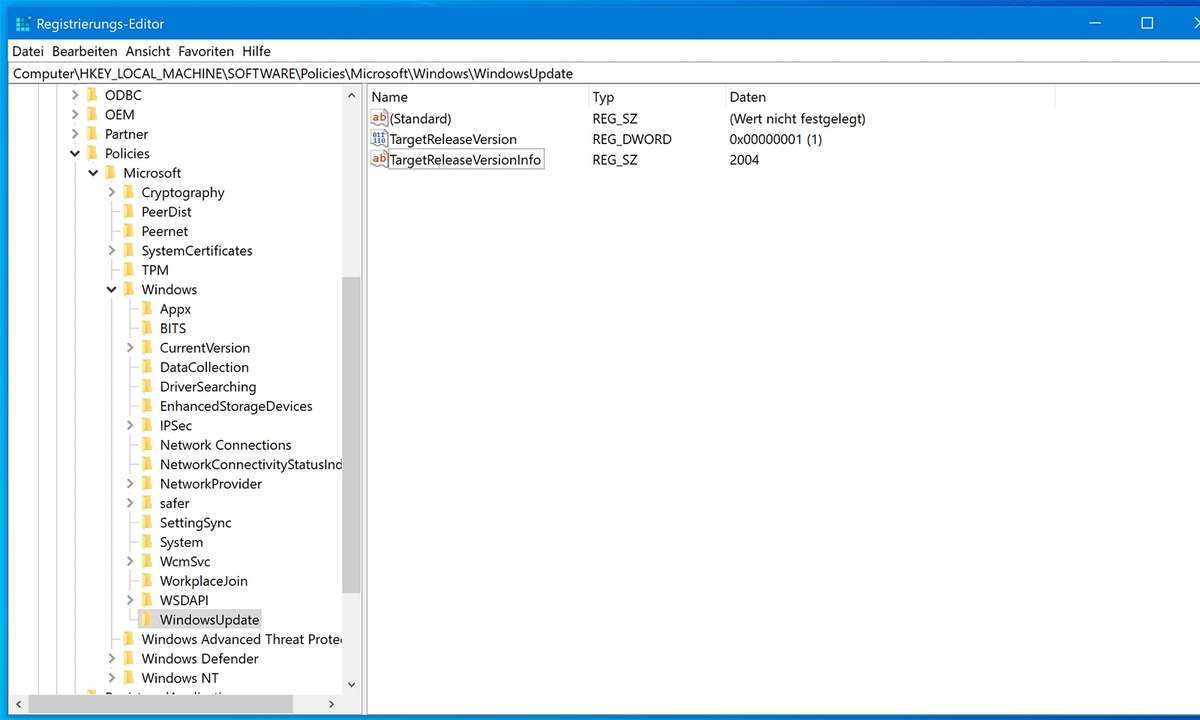The width and height of the screenshot is (1200, 720).
Task: Click the ODBC folder icon
Action: pyautogui.click(x=93, y=95)
